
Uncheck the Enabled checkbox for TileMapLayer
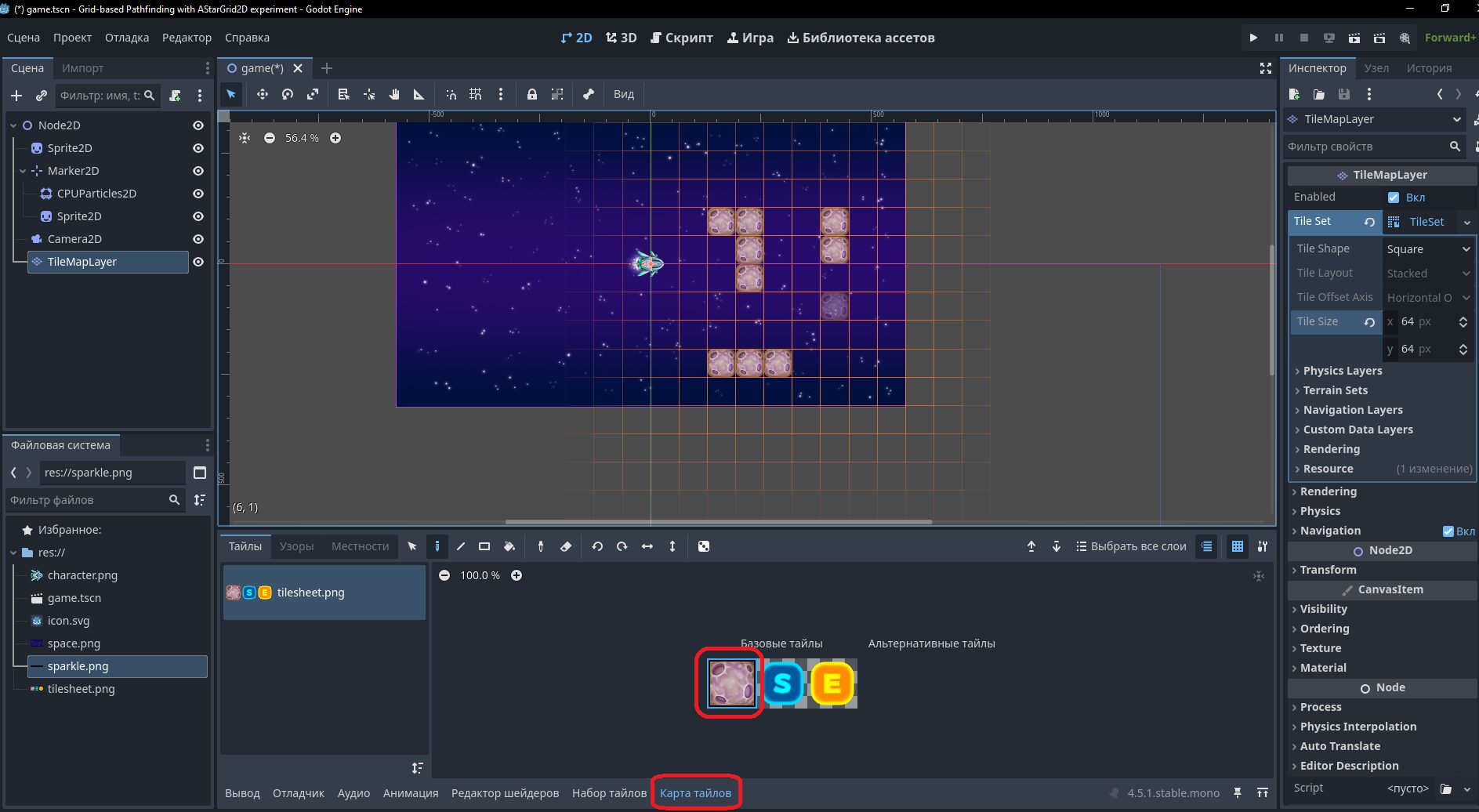tap(1394, 198)
